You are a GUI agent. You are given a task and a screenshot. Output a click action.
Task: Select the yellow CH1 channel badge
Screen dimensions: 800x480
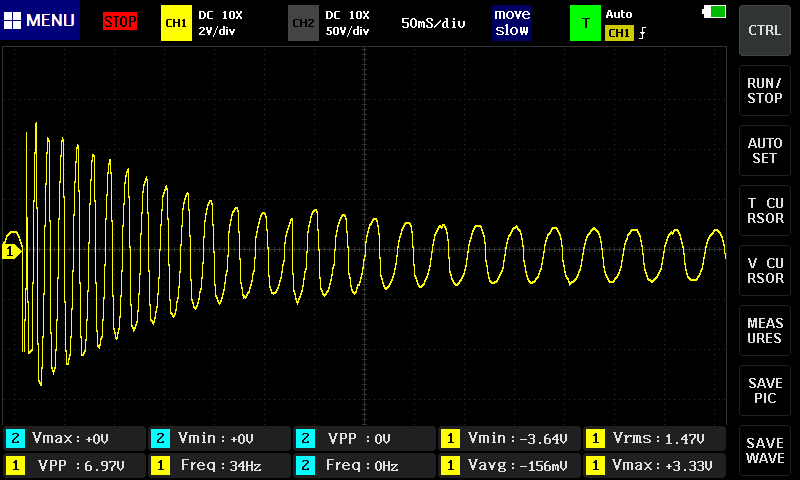pos(176,22)
